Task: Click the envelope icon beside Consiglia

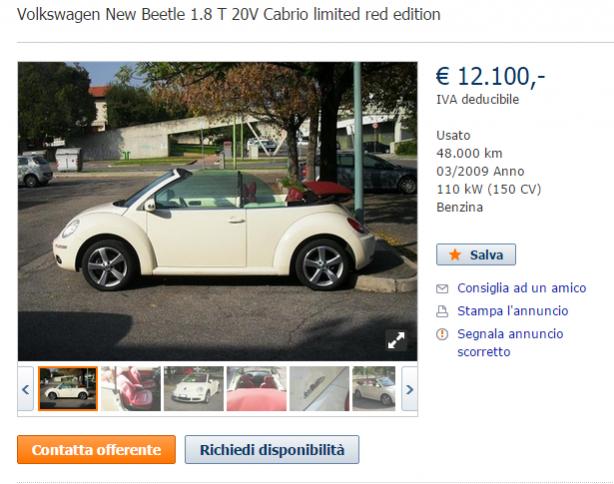Action: [442, 289]
